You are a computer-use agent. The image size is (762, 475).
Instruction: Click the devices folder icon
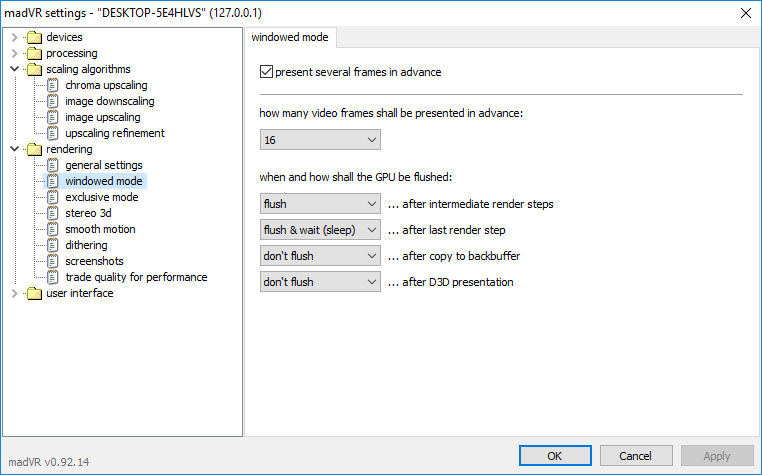click(x=35, y=37)
